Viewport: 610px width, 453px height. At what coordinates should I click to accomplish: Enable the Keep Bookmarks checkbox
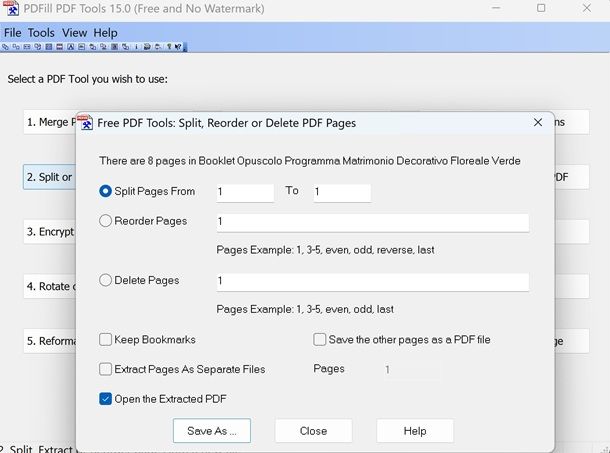click(x=105, y=339)
